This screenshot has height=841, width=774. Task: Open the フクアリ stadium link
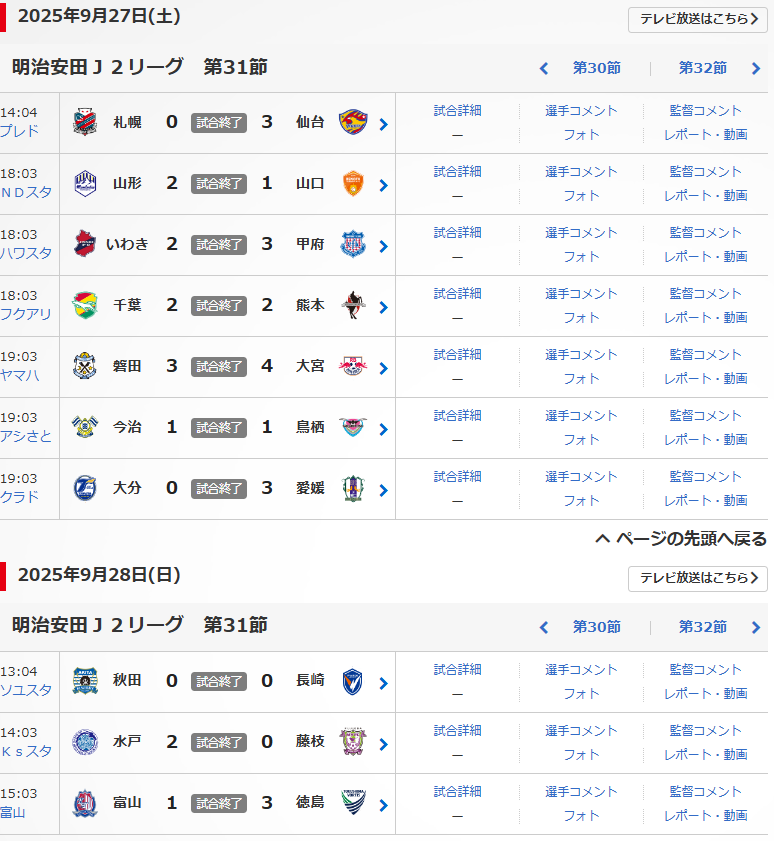25,314
